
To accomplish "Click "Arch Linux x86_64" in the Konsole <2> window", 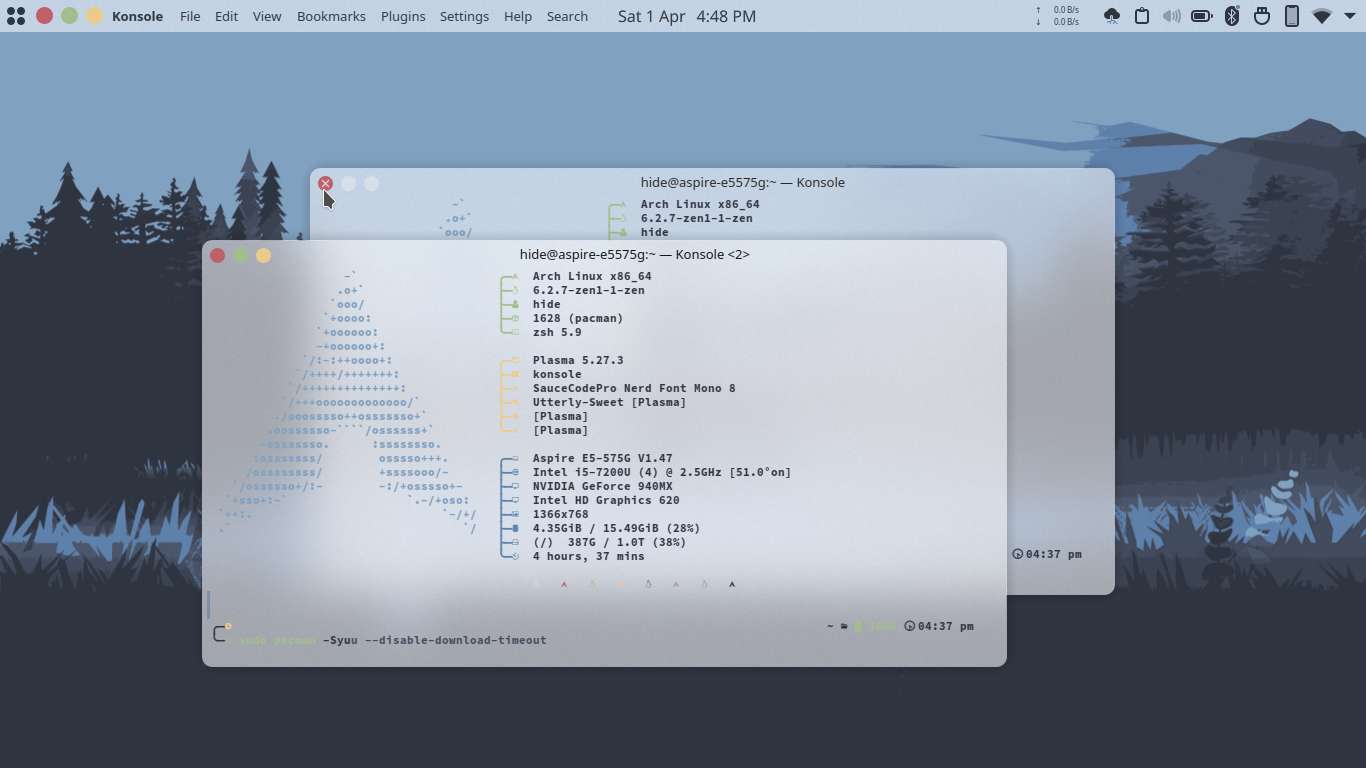I will point(592,276).
